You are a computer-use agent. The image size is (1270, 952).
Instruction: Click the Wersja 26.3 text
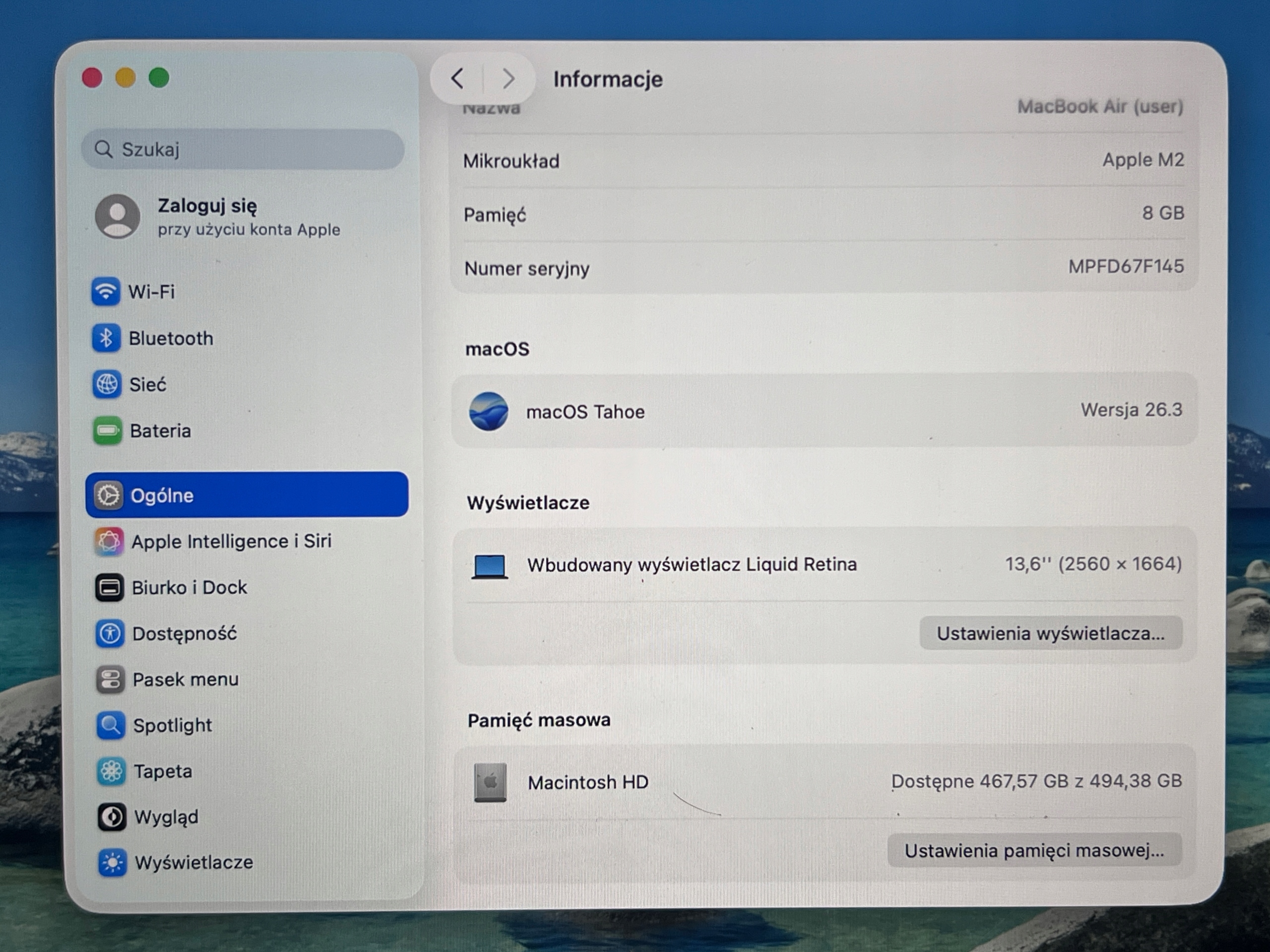click(1132, 410)
